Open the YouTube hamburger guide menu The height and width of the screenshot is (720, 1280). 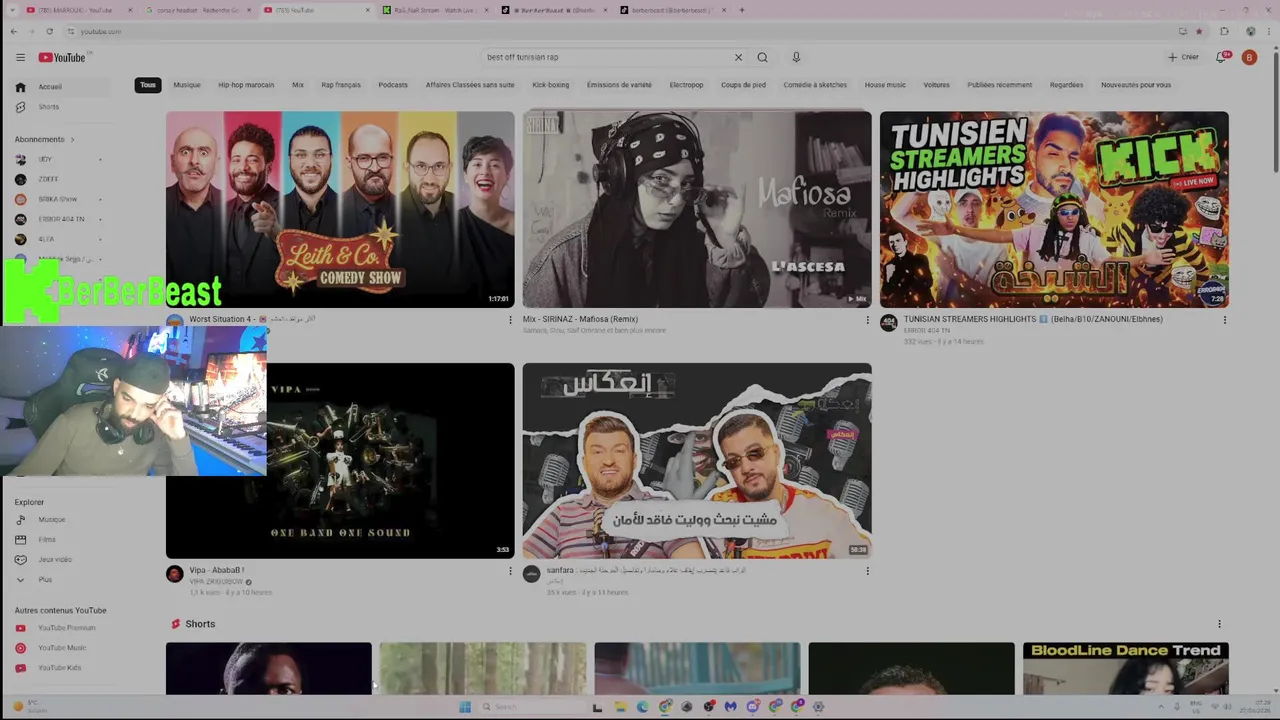20,57
